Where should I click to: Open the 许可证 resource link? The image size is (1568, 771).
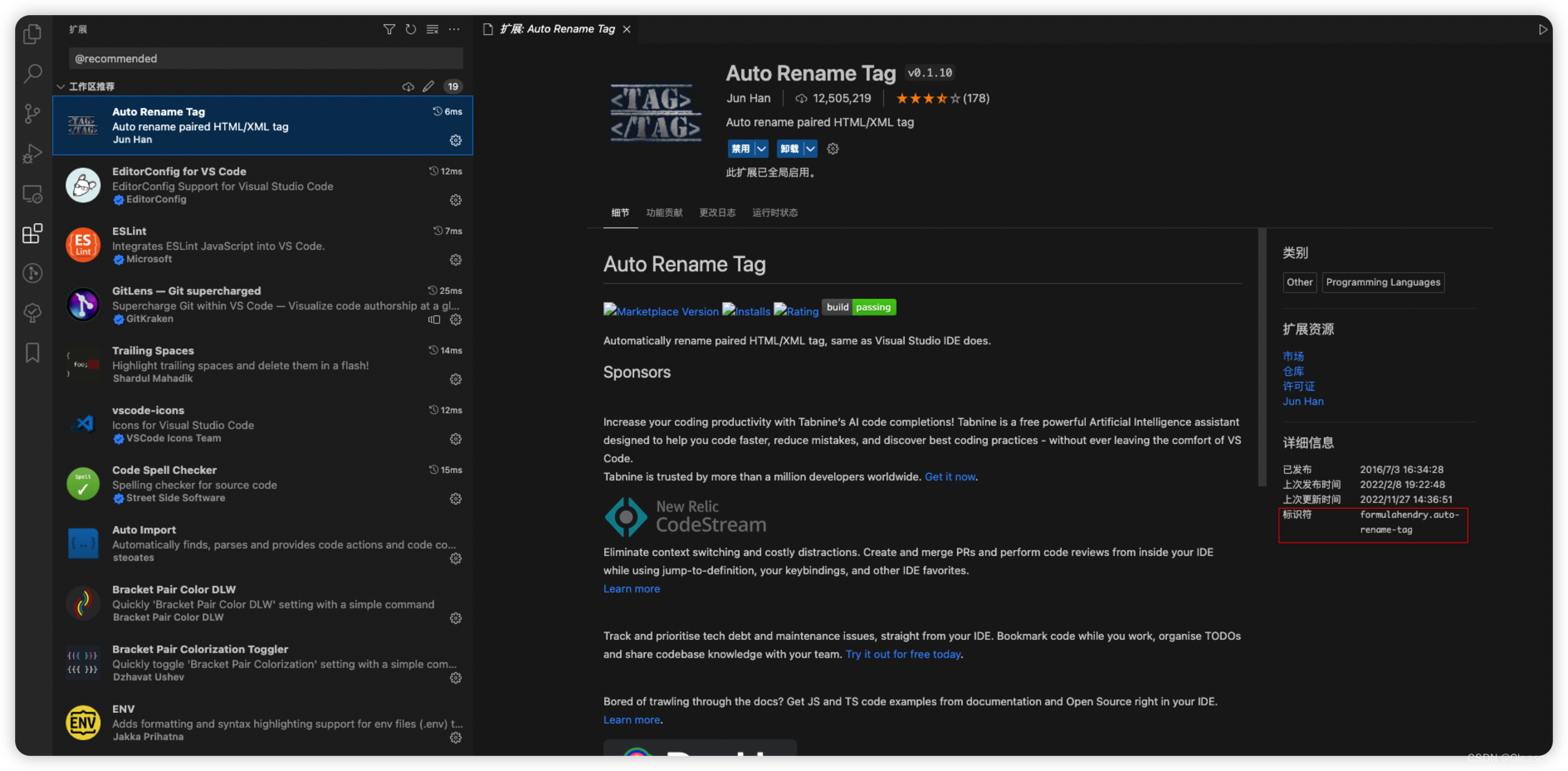point(1299,386)
